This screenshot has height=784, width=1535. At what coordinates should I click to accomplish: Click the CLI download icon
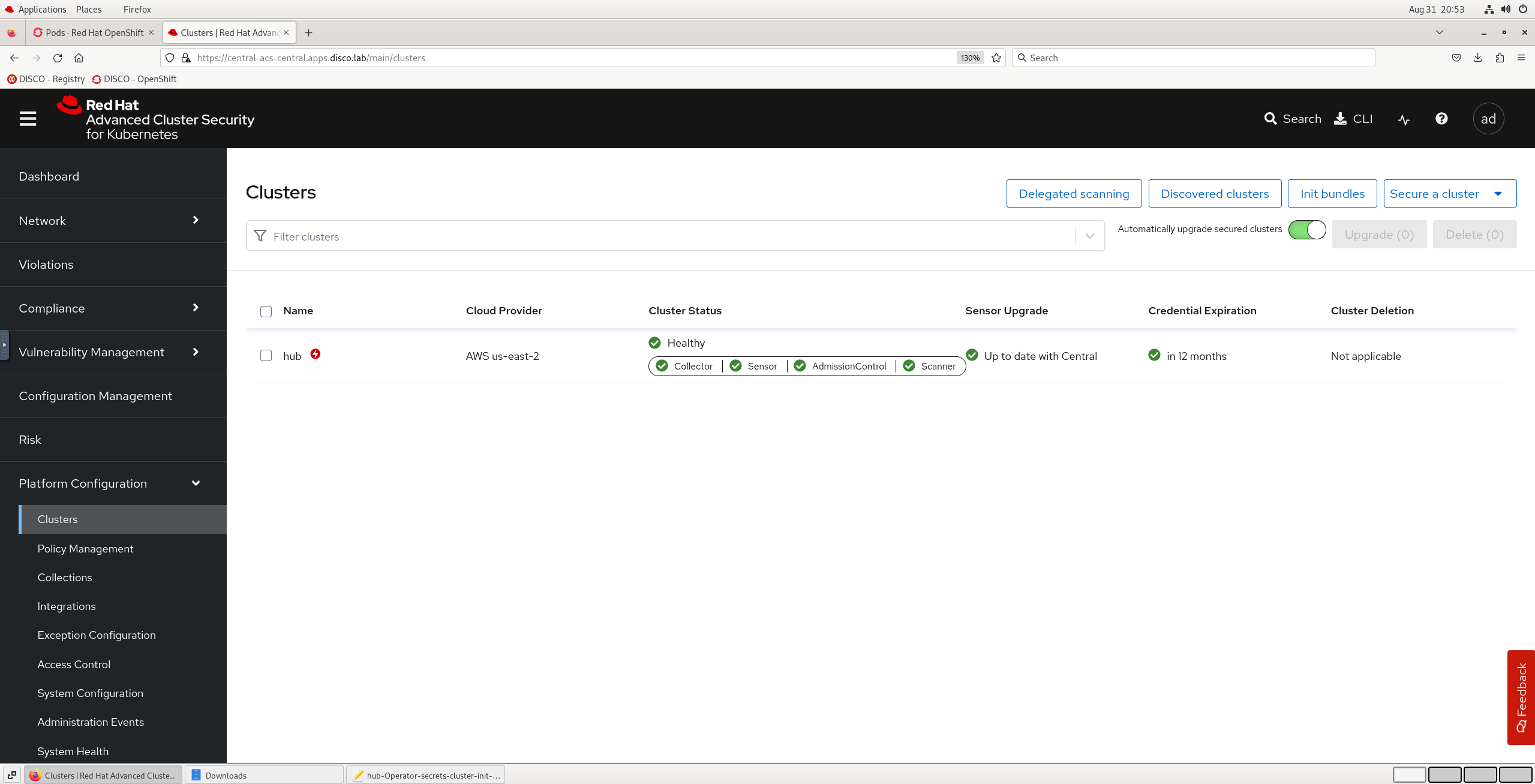1341,119
